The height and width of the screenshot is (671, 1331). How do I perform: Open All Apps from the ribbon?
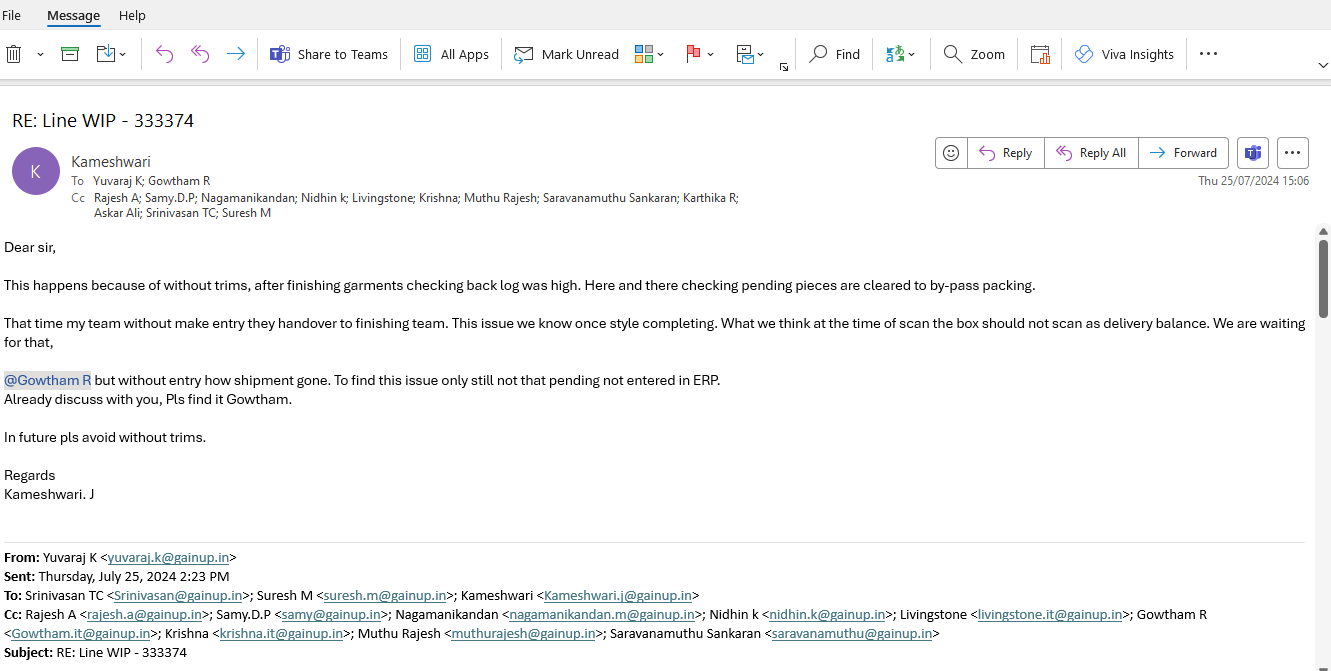click(452, 54)
